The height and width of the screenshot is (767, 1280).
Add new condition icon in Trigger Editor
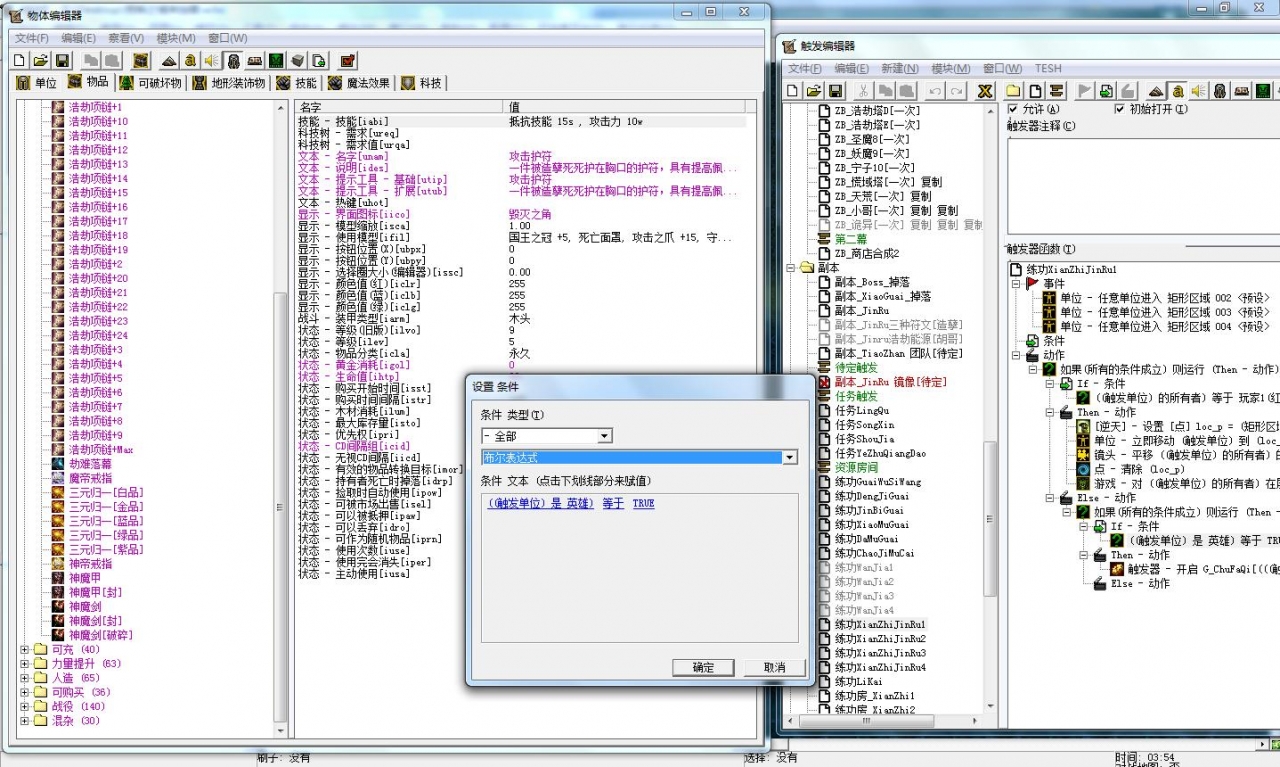1105,90
